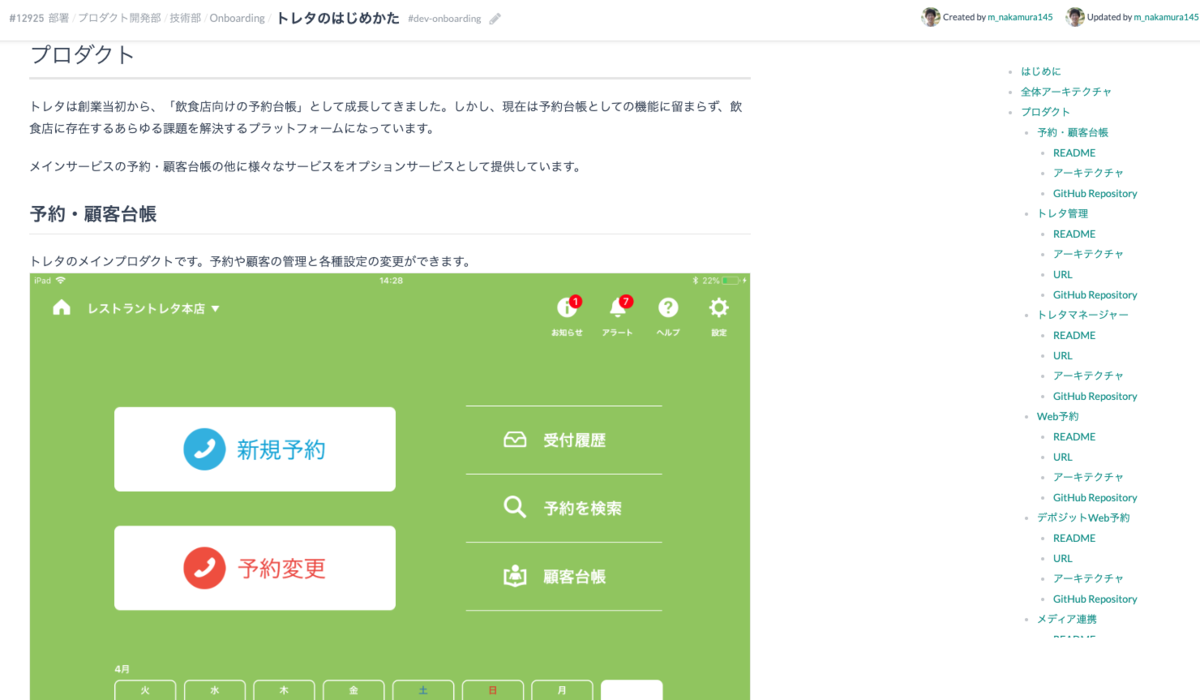
Task: Open GitHub Repository under 予約・顧客台帳 in contents
Action: coord(1095,193)
